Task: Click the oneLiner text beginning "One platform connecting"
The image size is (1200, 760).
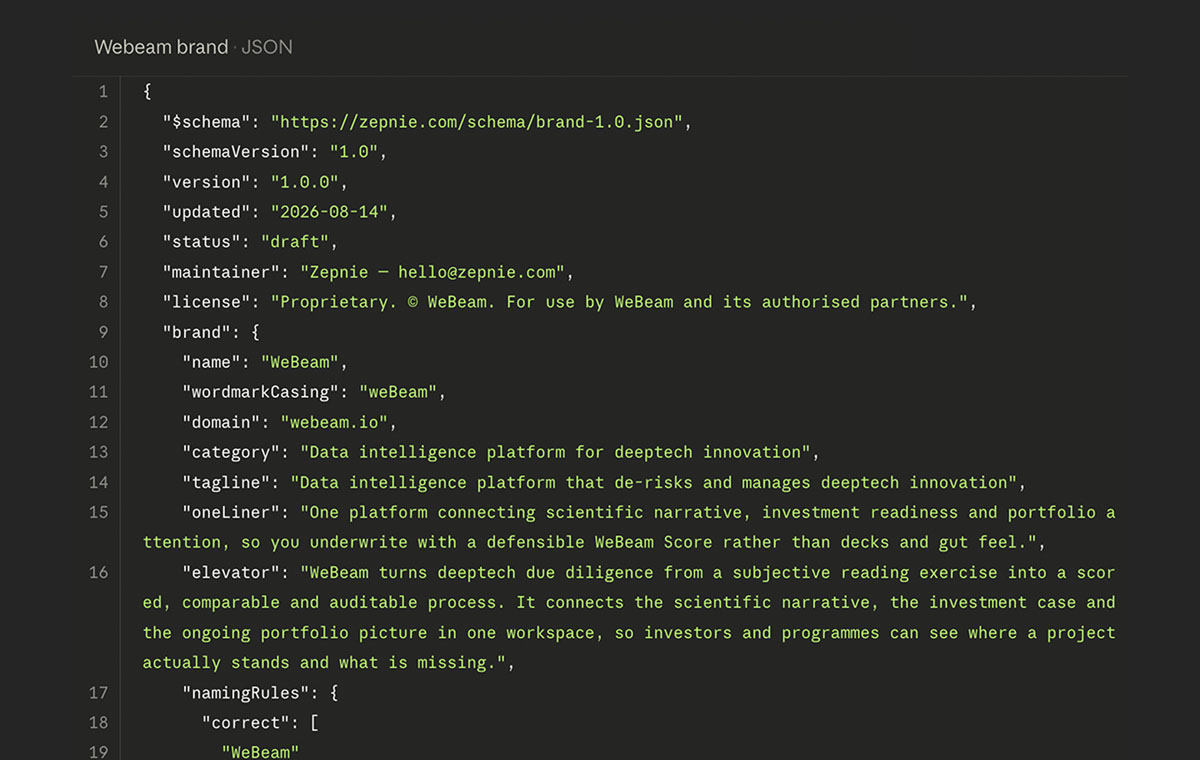Action: [x=629, y=527]
